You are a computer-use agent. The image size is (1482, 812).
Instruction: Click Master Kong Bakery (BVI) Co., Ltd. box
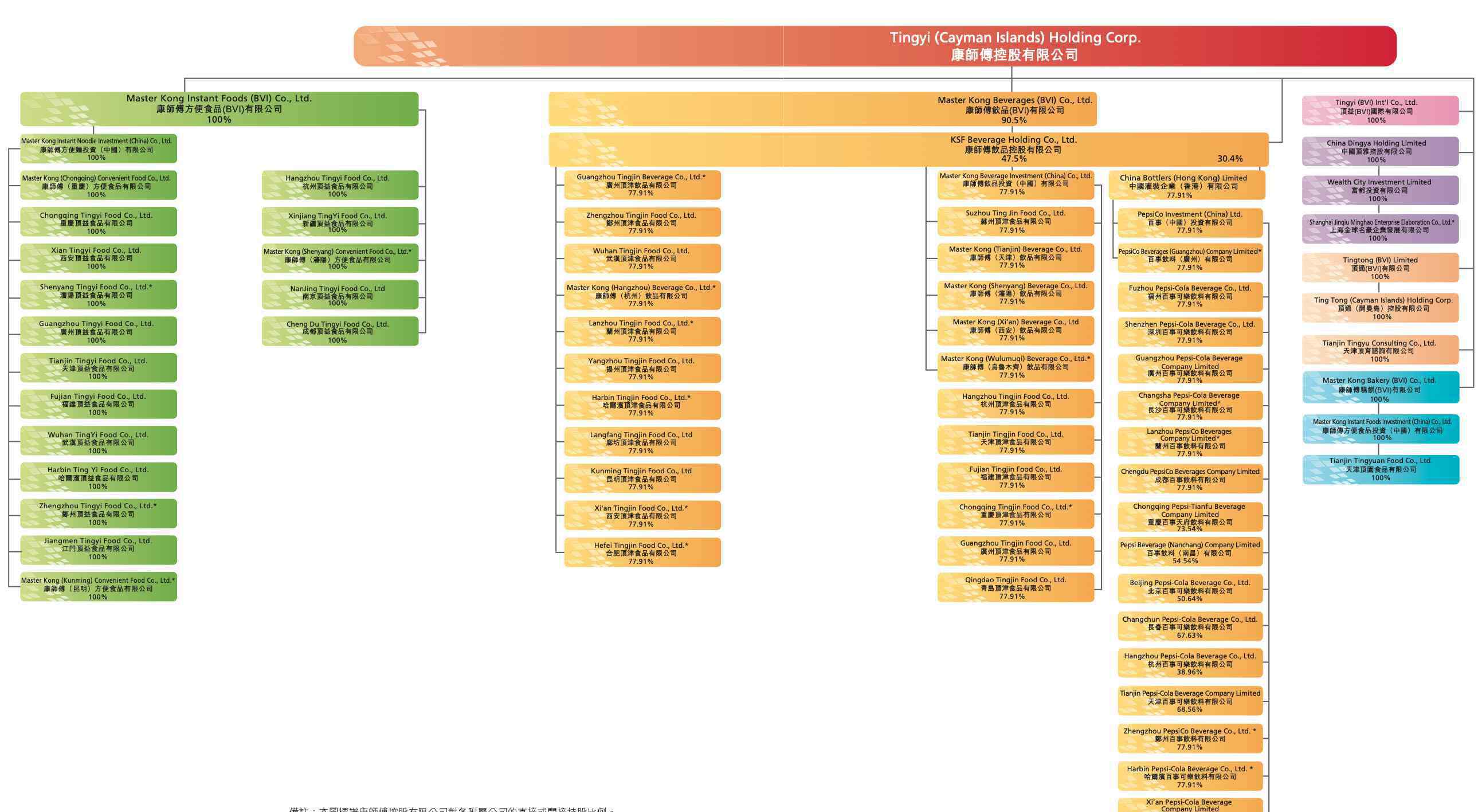point(1381,387)
